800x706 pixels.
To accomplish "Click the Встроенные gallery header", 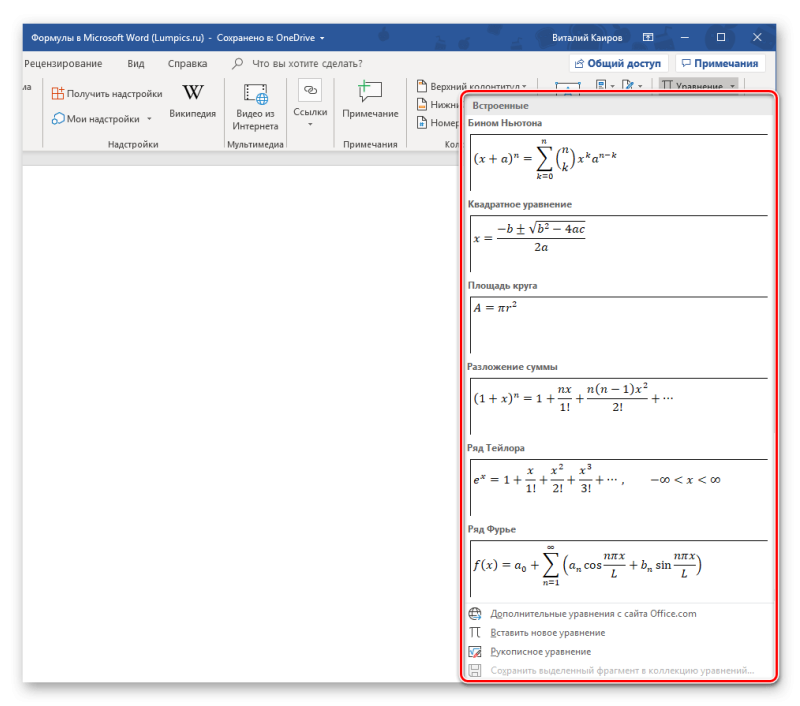I will click(x=619, y=106).
